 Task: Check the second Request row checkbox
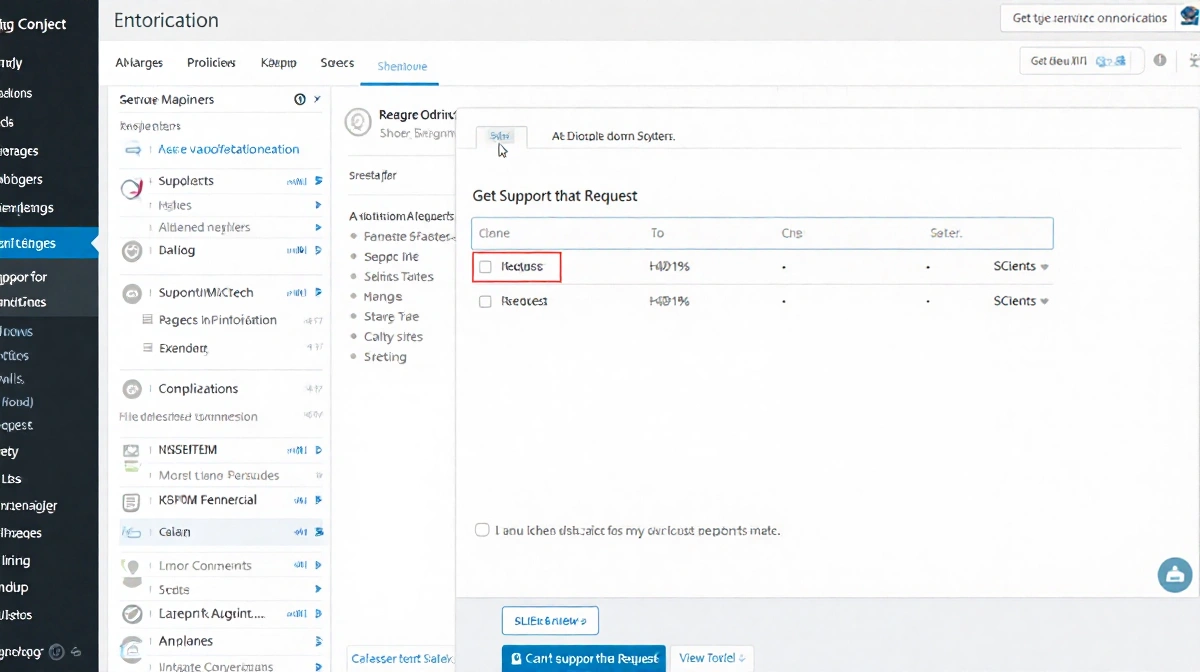click(x=486, y=301)
